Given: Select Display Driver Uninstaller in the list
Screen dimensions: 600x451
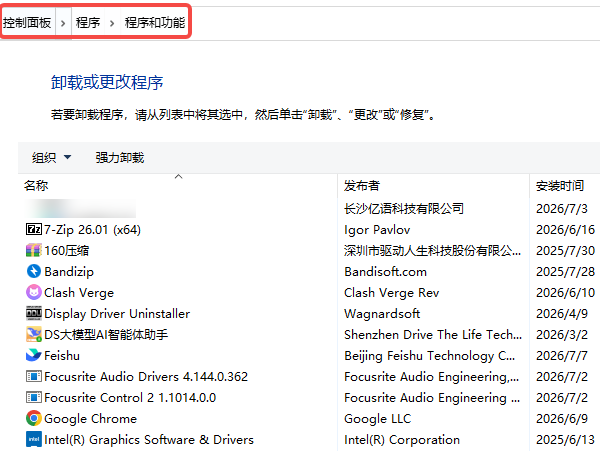Looking at the screenshot, I should point(117,313).
